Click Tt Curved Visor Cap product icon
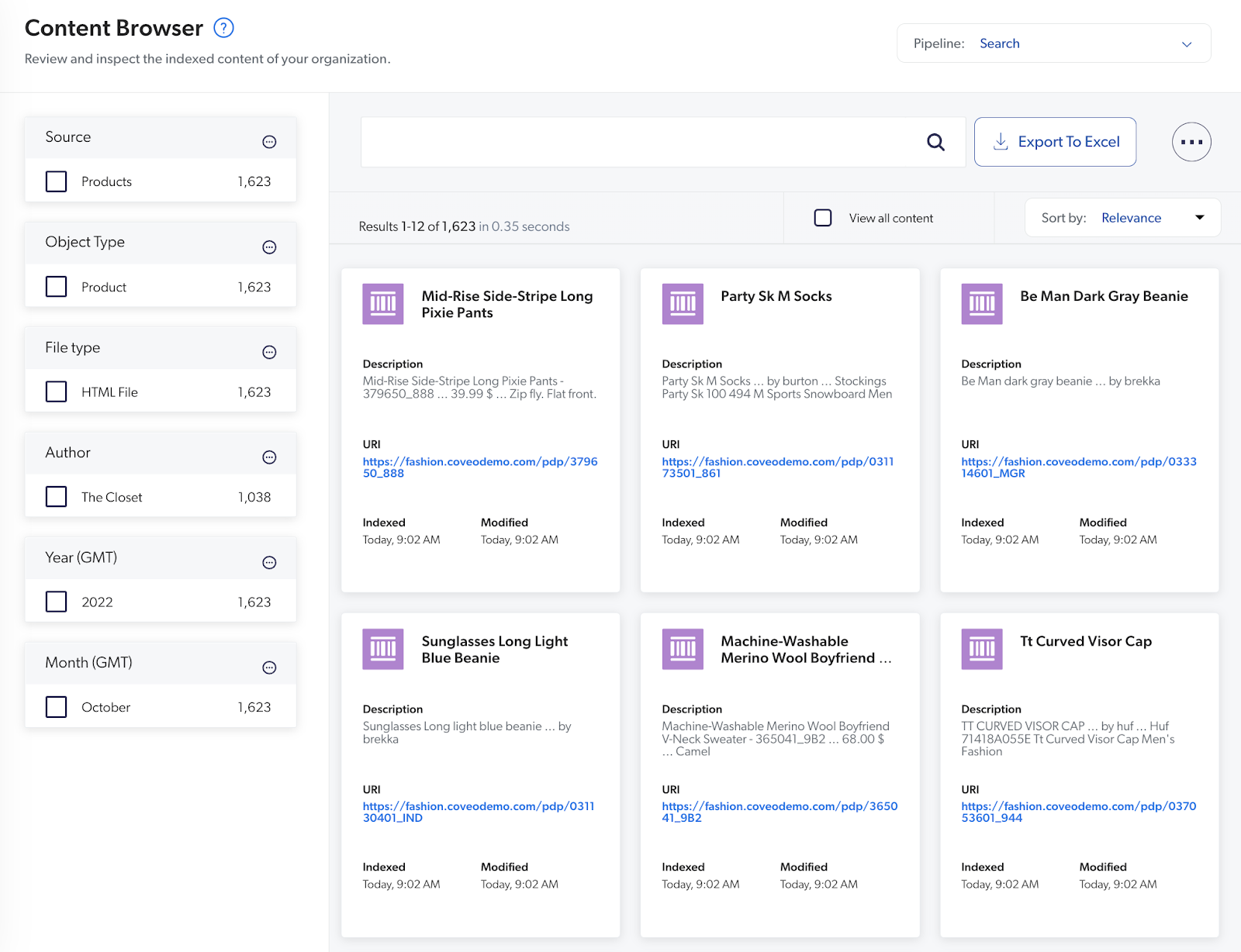The width and height of the screenshot is (1241, 952). coord(981,649)
